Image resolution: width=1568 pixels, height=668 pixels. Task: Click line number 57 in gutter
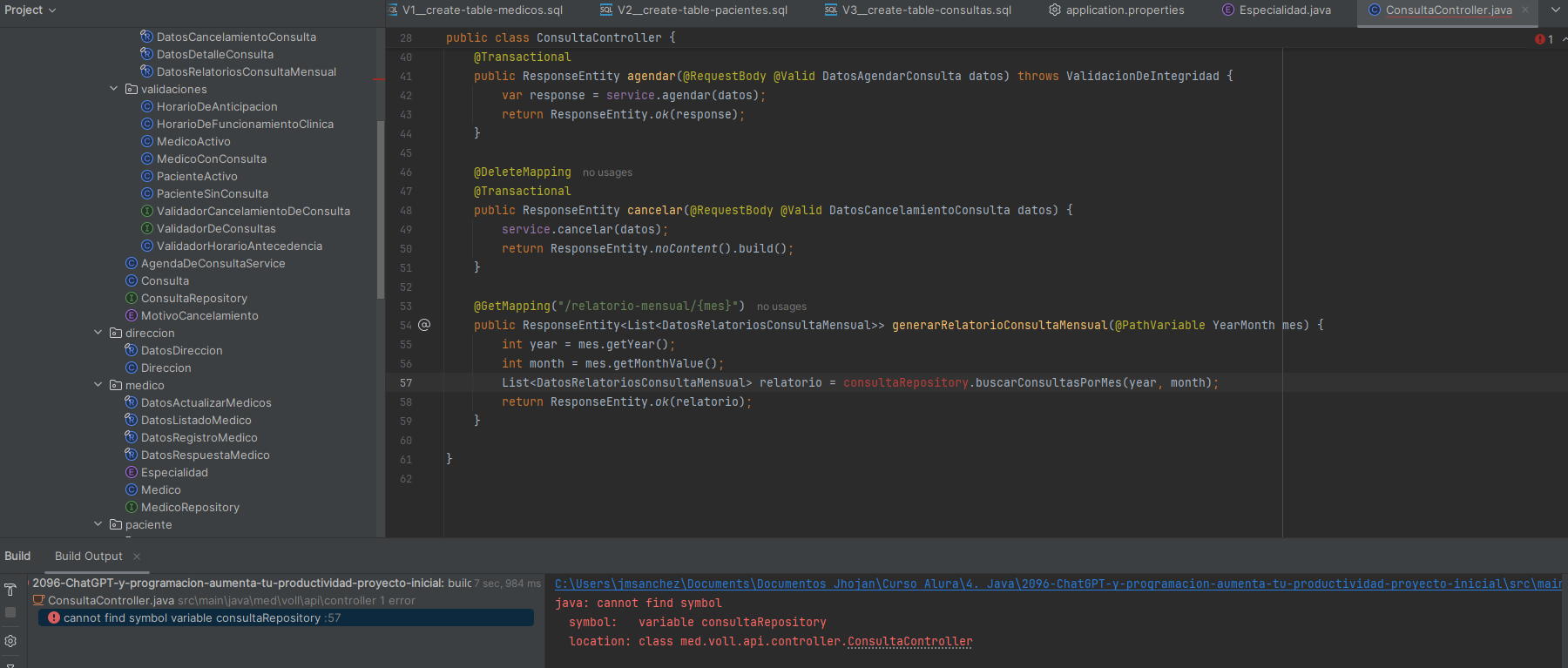pos(406,382)
